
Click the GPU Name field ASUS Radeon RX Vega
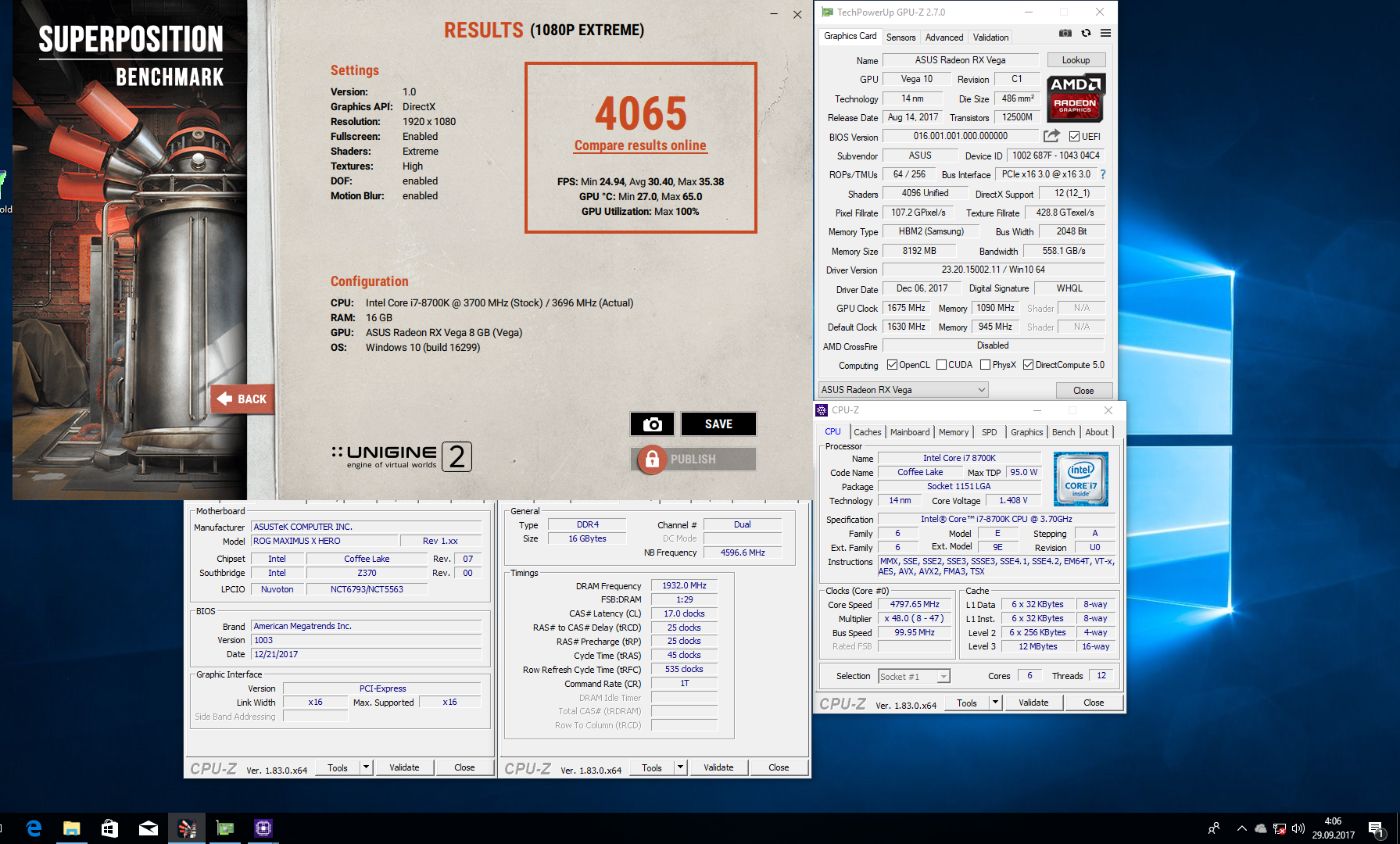coord(960,60)
